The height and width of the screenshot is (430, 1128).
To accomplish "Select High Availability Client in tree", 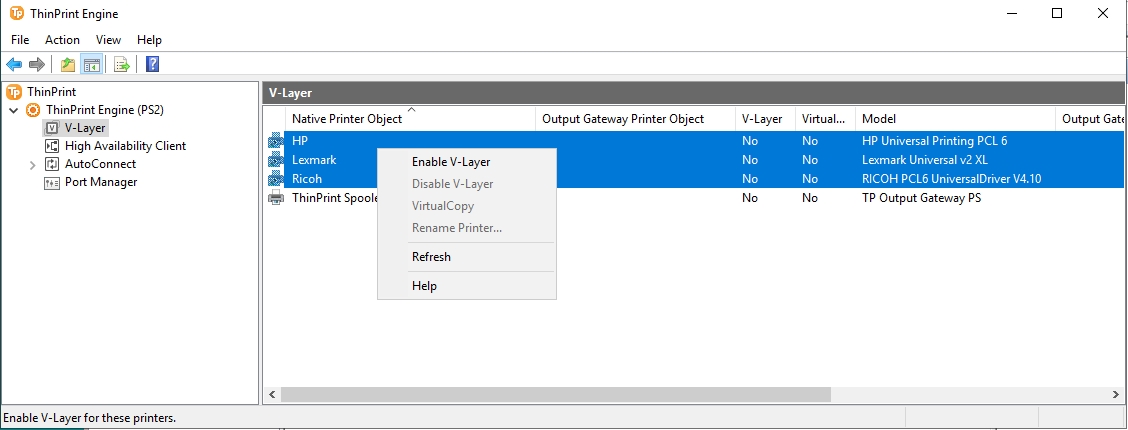I will (x=125, y=146).
